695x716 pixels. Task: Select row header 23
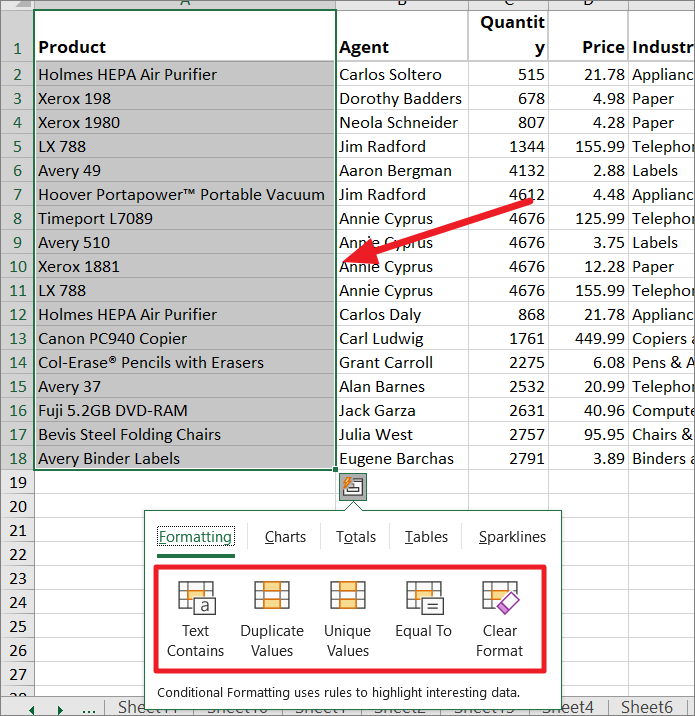[17, 578]
